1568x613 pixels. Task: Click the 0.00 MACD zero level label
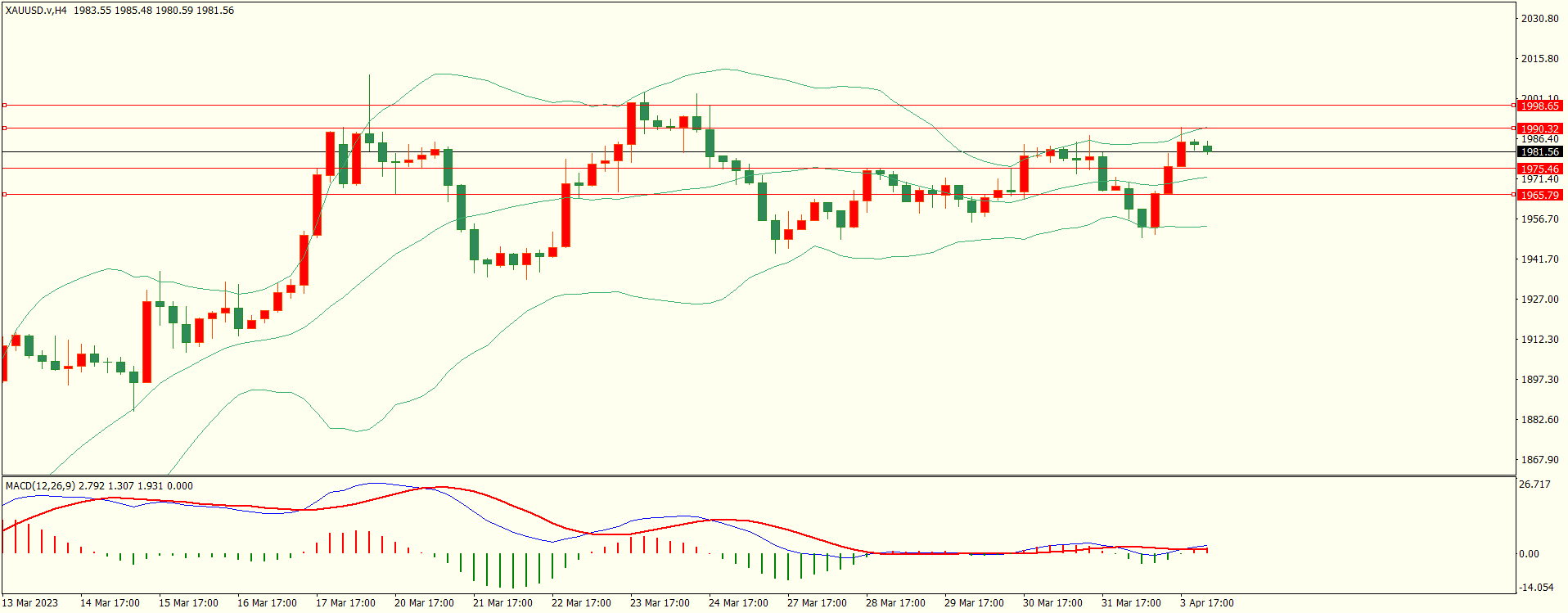tap(1529, 553)
